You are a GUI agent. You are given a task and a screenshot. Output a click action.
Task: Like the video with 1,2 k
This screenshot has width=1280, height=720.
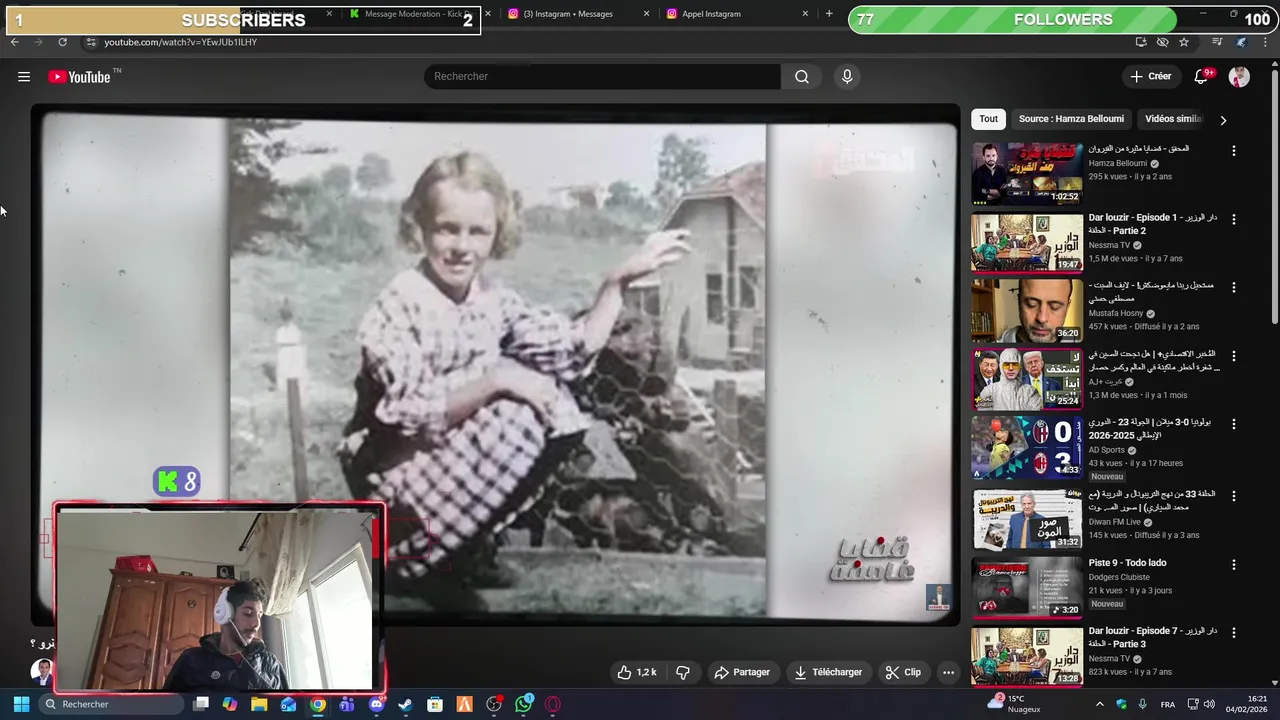pyautogui.click(x=637, y=673)
